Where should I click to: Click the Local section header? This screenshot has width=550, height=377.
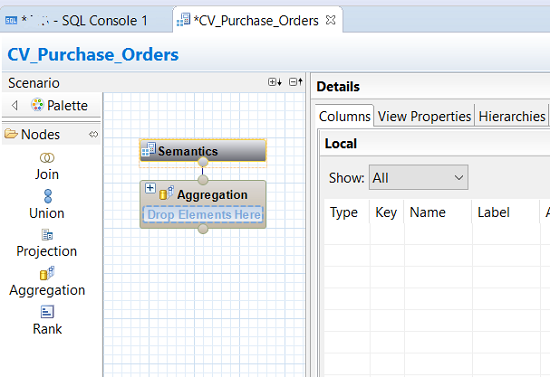341,143
